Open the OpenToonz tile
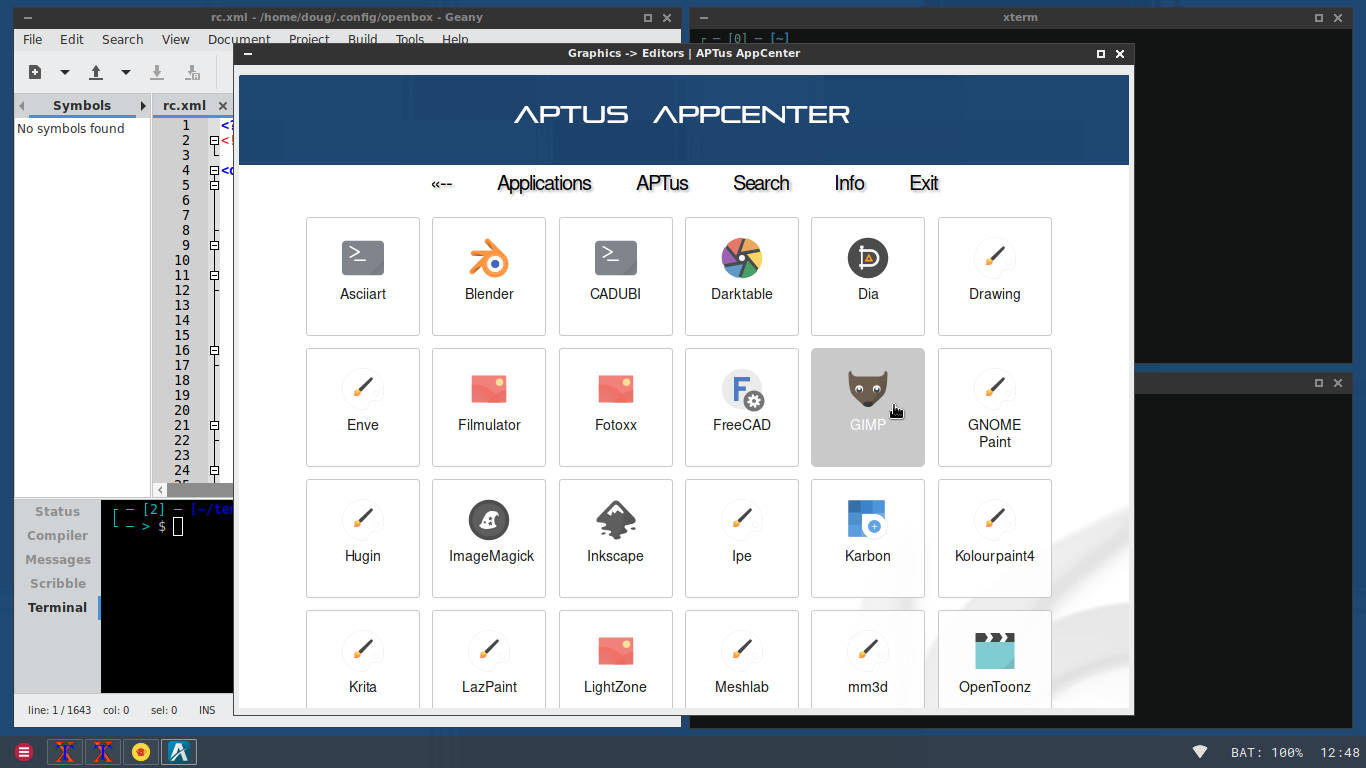This screenshot has width=1366, height=768. click(995, 659)
